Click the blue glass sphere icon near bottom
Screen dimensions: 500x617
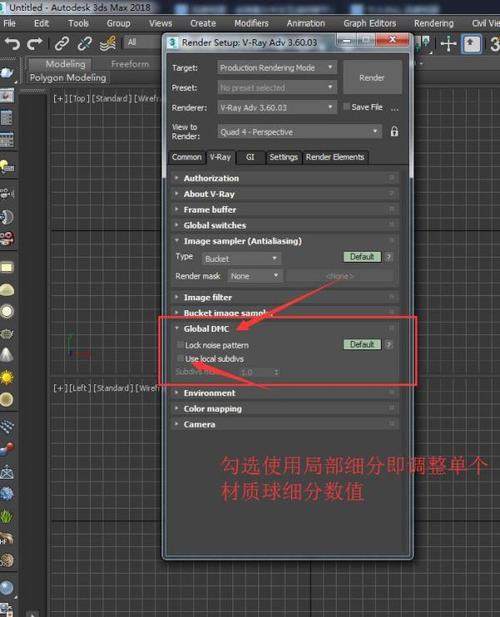(x=7, y=588)
